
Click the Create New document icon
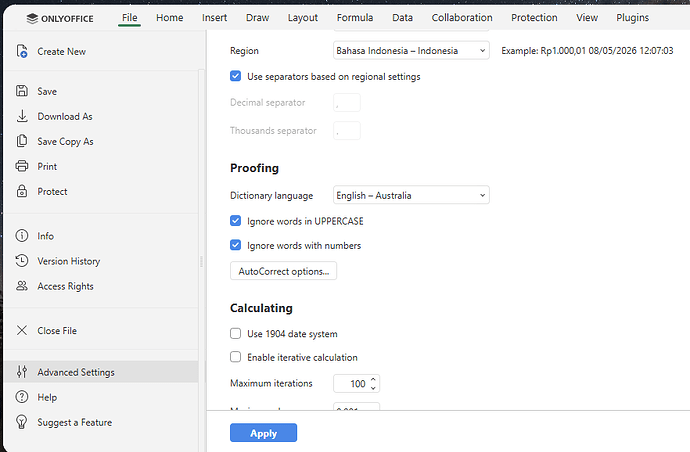click(x=22, y=51)
